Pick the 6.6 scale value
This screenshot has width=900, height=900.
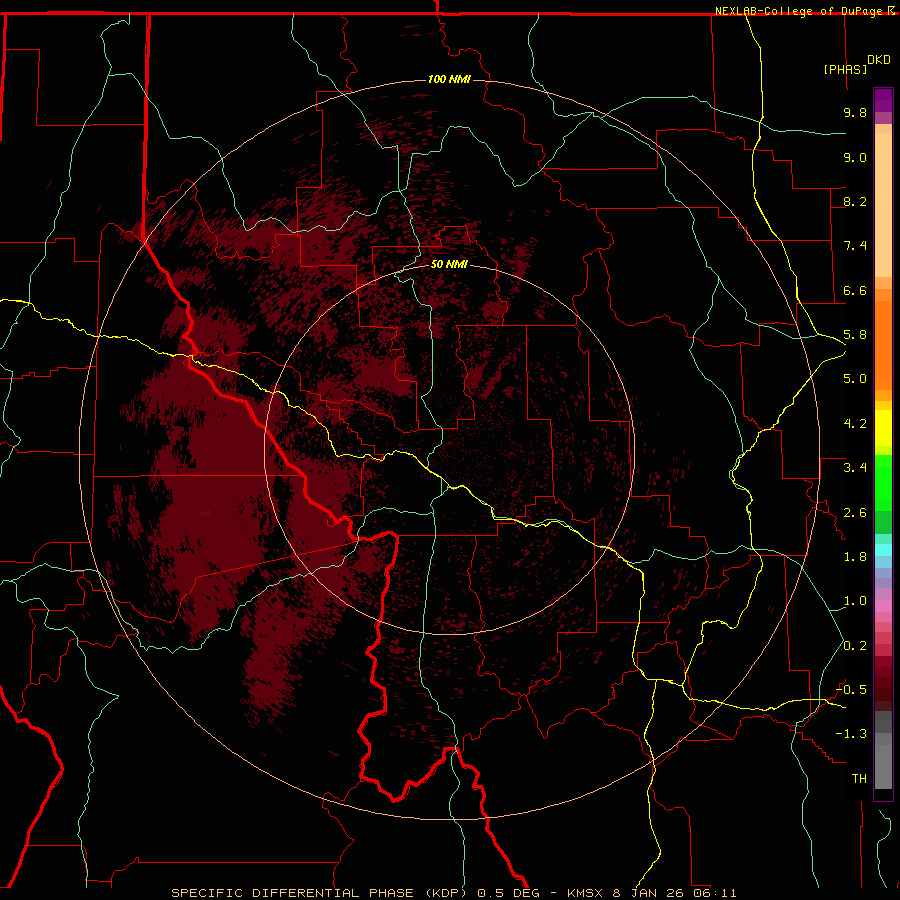point(855,290)
